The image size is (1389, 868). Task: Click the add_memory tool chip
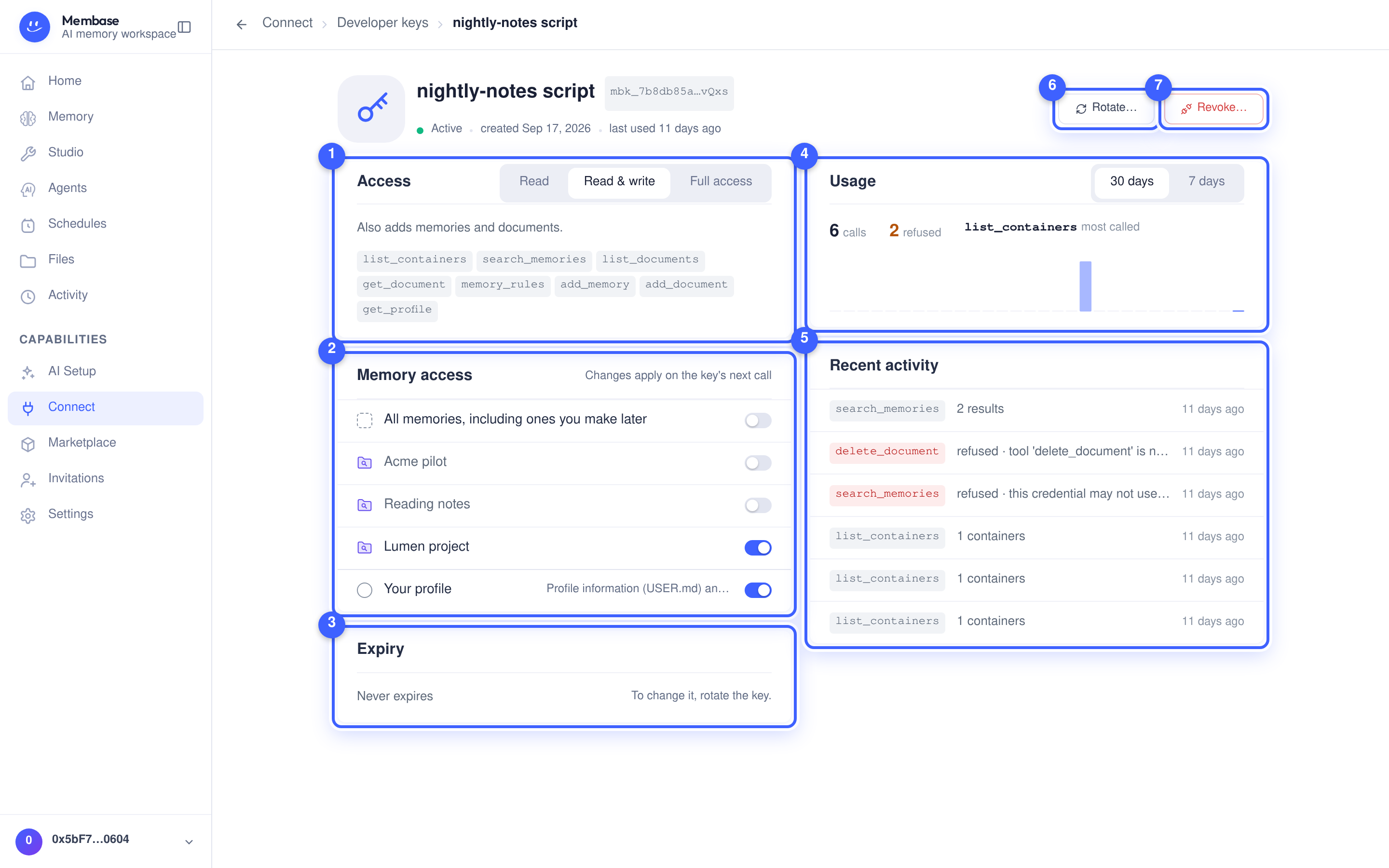tap(595, 285)
